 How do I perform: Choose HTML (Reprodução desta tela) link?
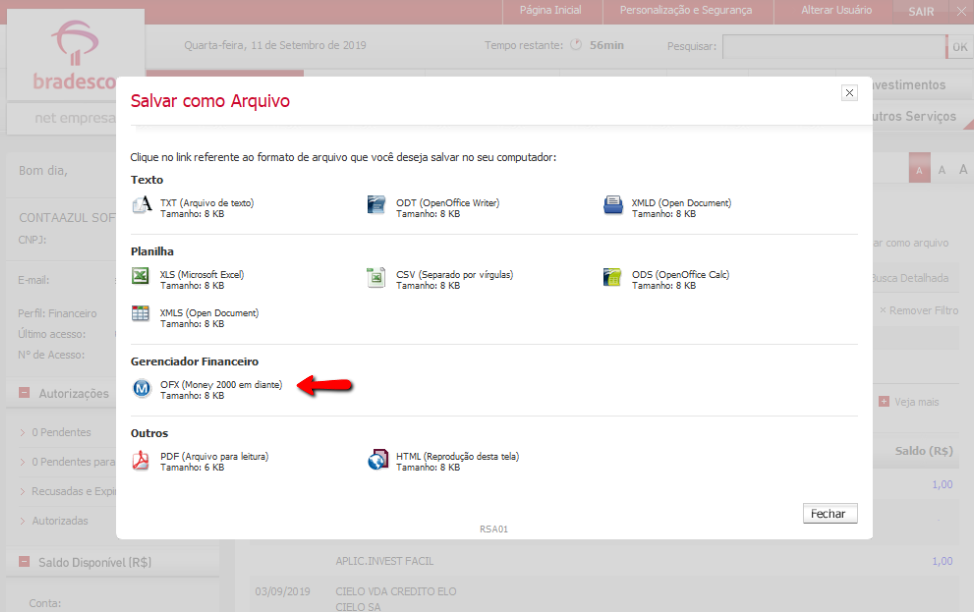pyautogui.click(x=457, y=456)
